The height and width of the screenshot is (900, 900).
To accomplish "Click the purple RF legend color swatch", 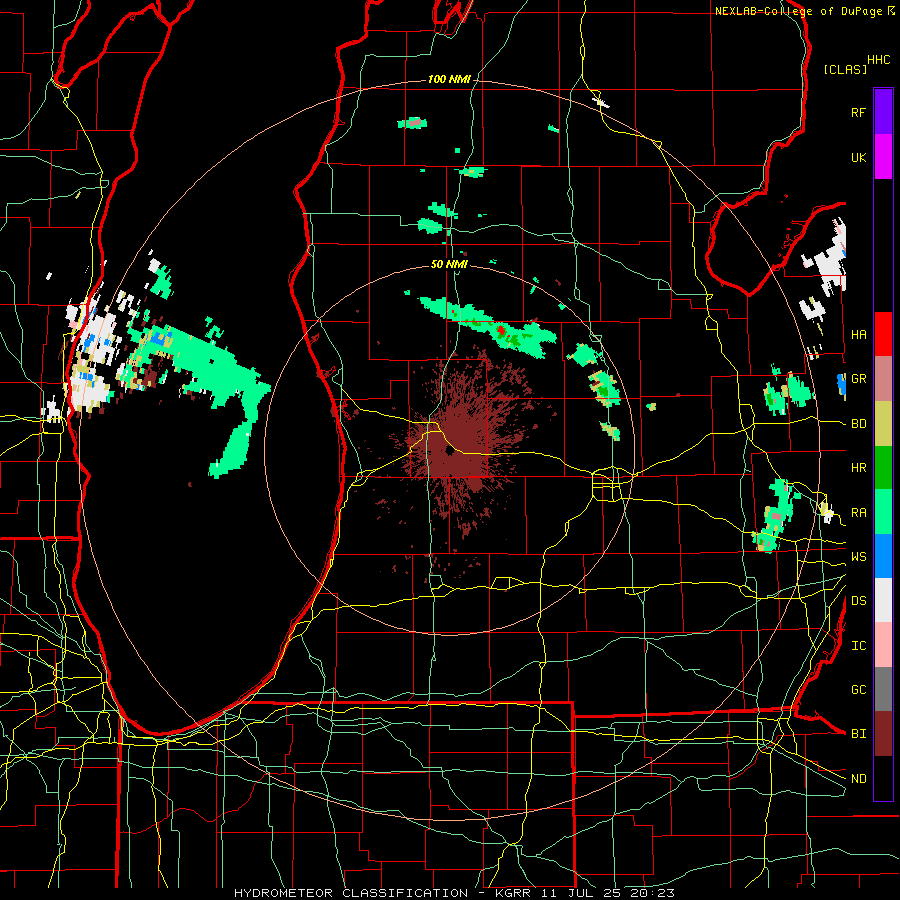I will [x=883, y=112].
